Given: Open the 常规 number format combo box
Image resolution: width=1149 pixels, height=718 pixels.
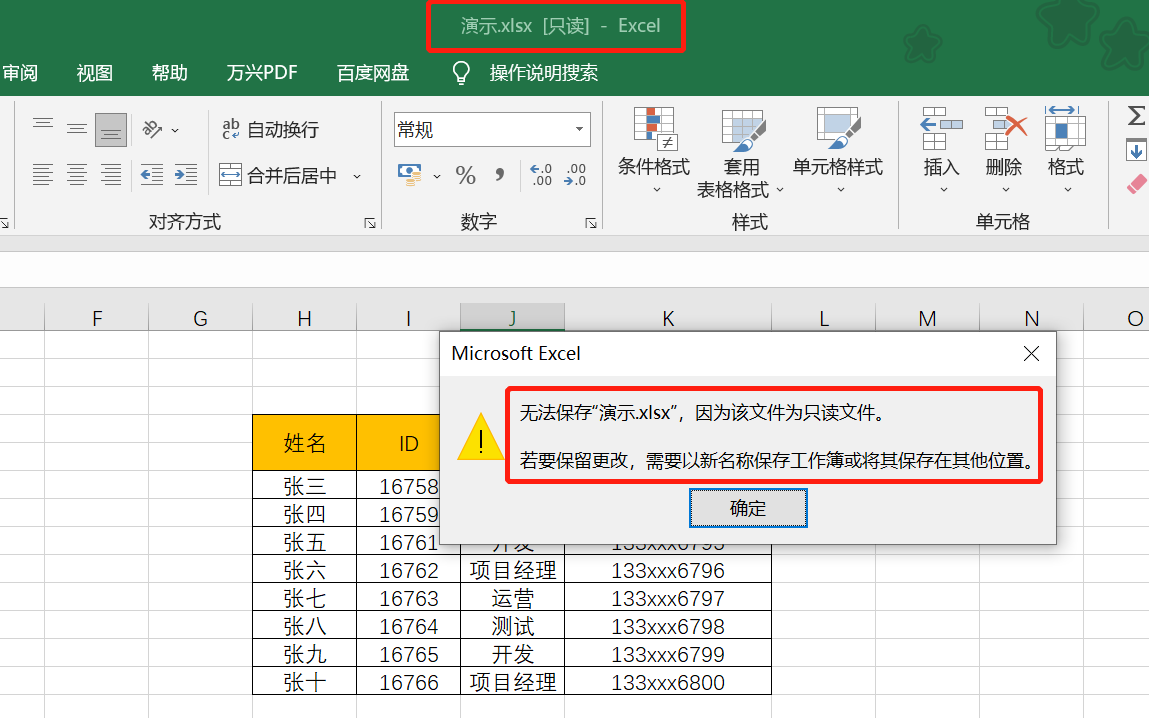Looking at the screenshot, I should pos(492,130).
